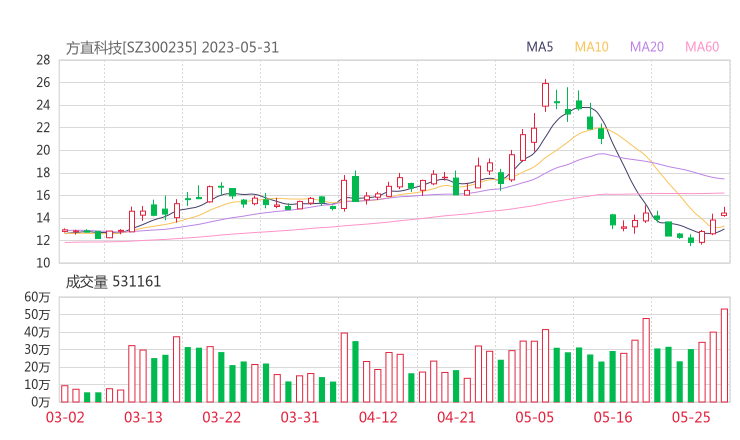Screen dimensions: 740x440
Task: Click the 16 price axis label
Action: (x=43, y=195)
